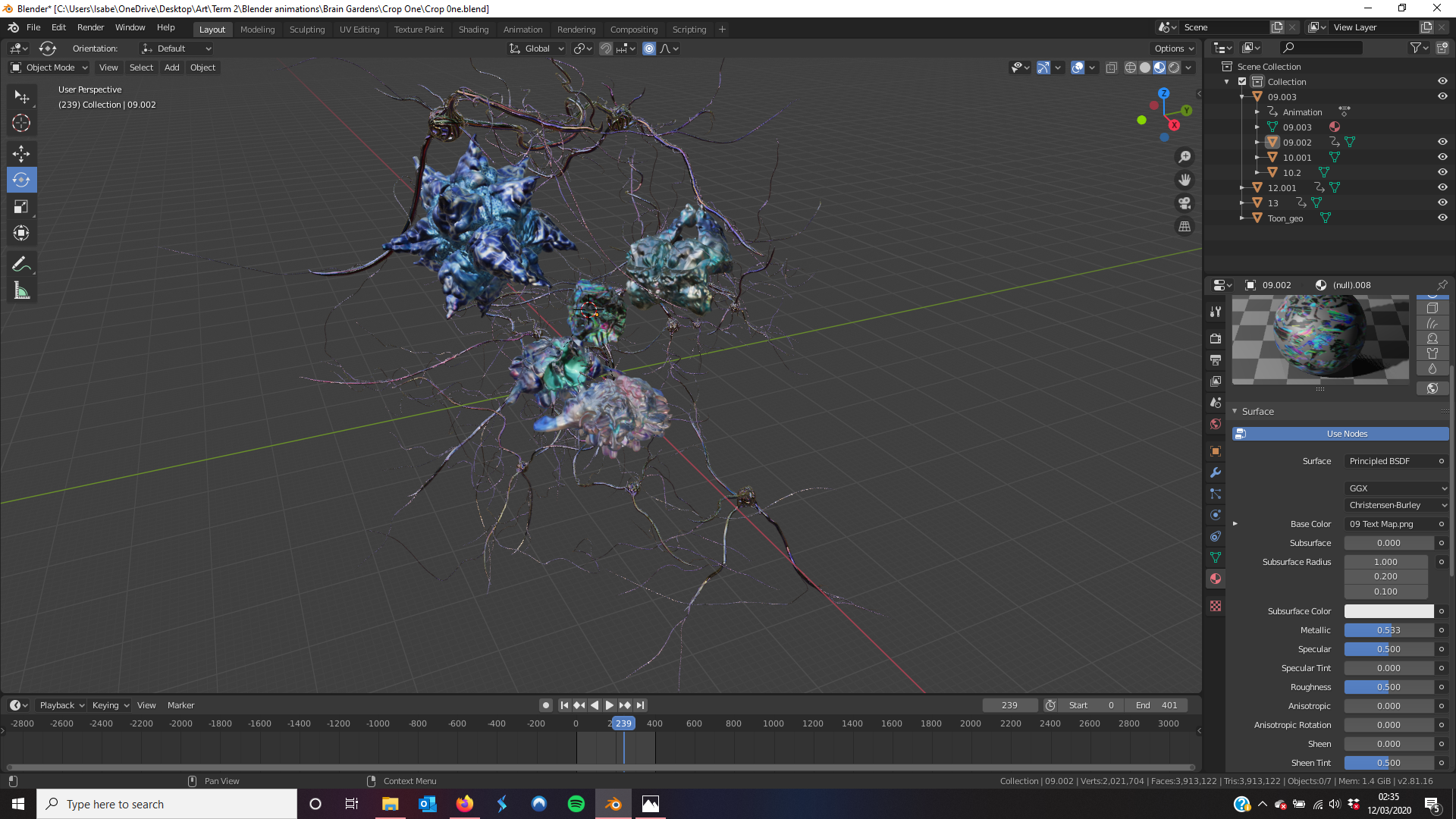Toggle the Collection exclude checkbox

coord(1242,81)
